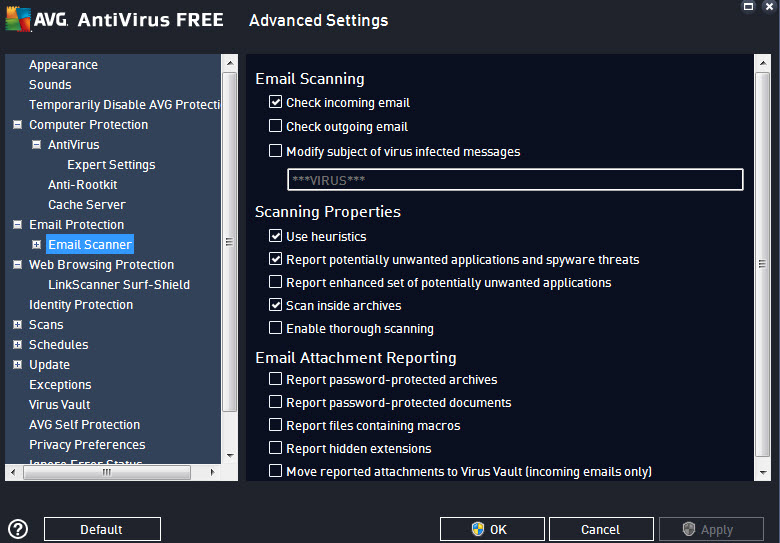This screenshot has height=543, width=780.
Task: Maximize the Advanced Settings window
Action: tap(748, 6)
